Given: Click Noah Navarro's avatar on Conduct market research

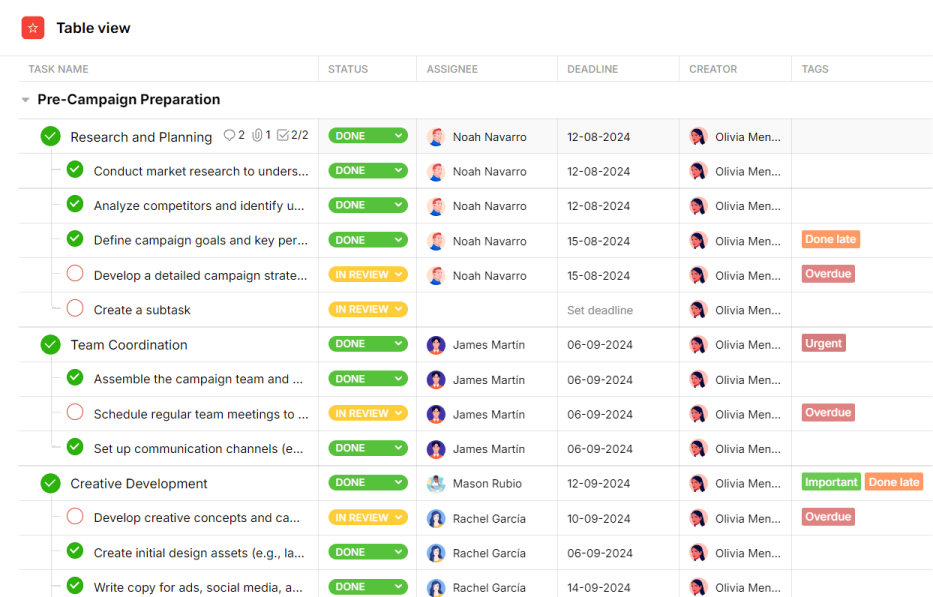Looking at the screenshot, I should pos(437,171).
